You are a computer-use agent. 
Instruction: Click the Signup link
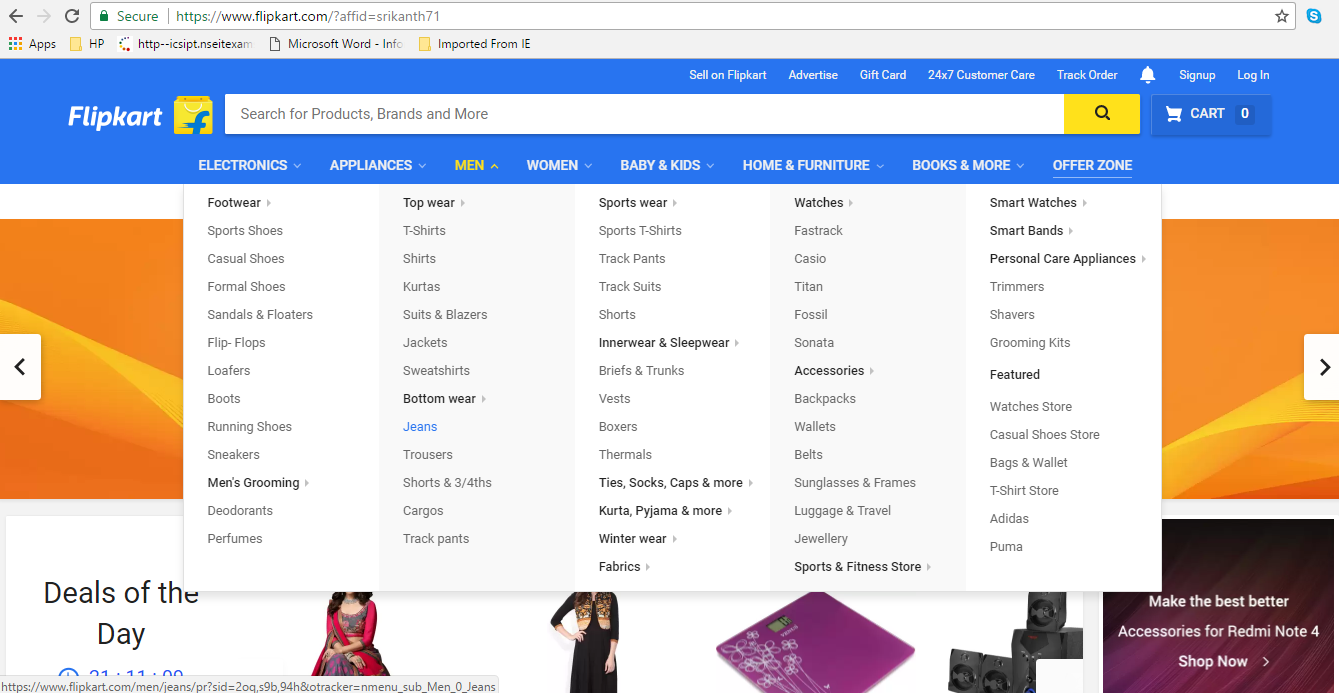(1197, 75)
